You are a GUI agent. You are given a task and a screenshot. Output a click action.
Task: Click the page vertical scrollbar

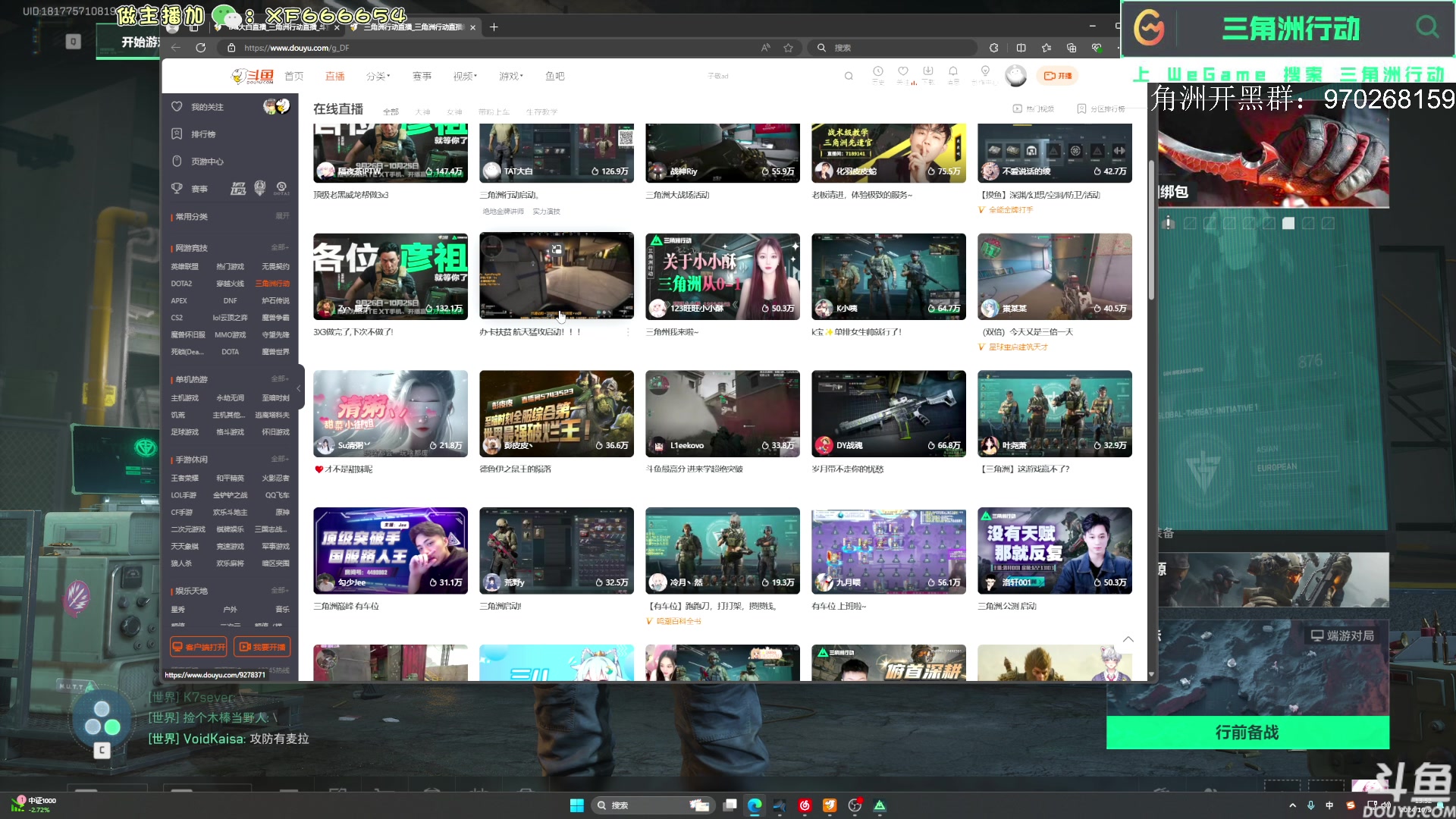point(1151,229)
